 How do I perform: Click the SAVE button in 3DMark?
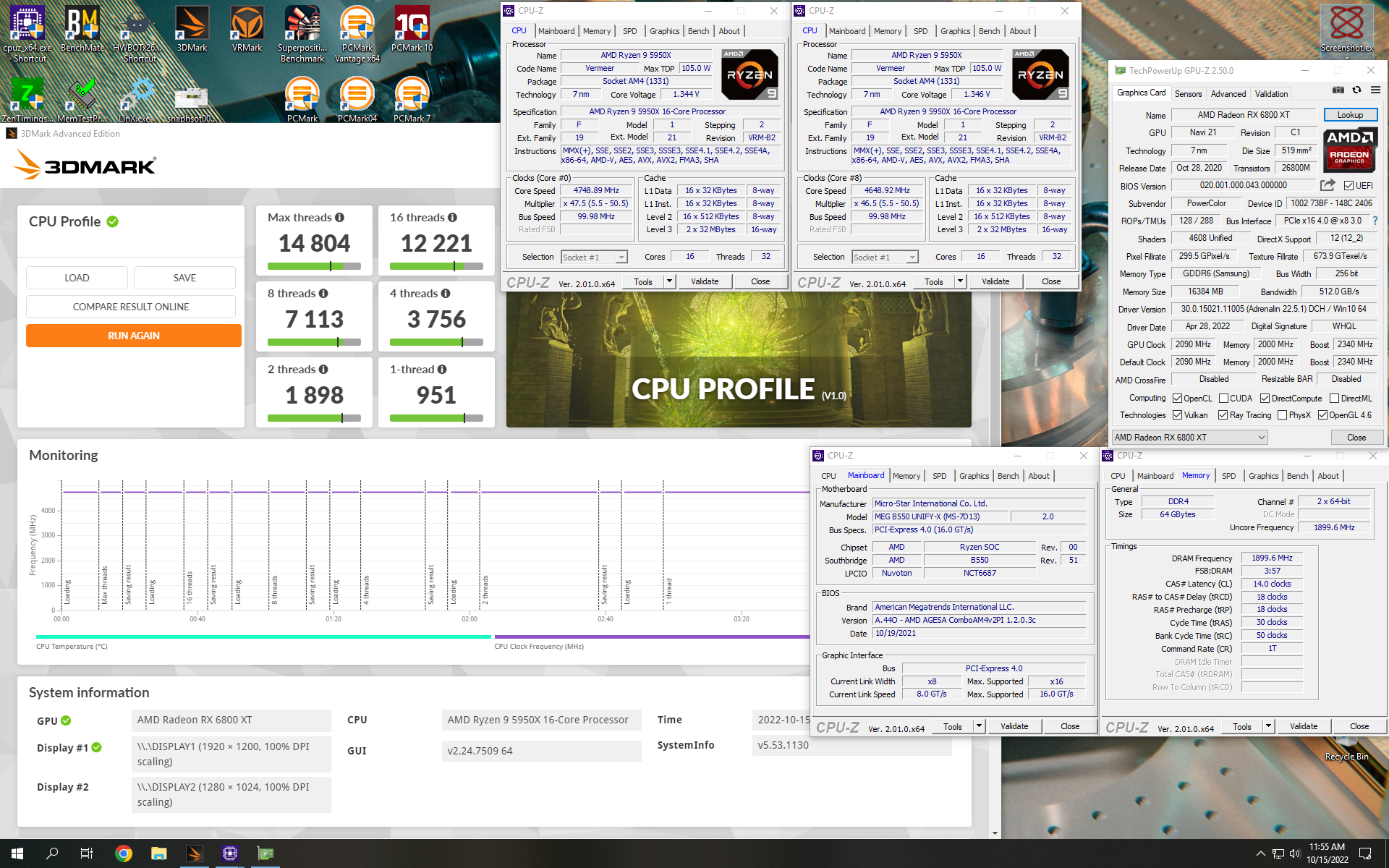184,278
